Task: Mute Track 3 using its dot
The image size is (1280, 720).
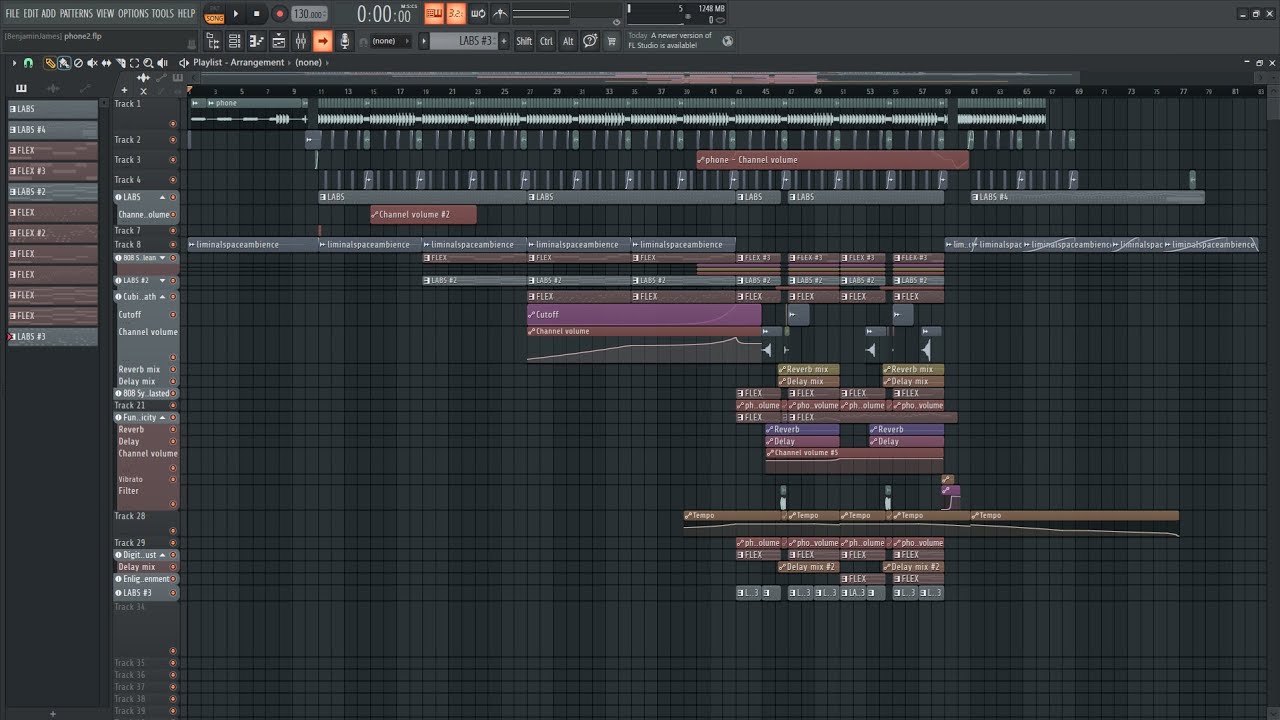Action: pos(173,160)
